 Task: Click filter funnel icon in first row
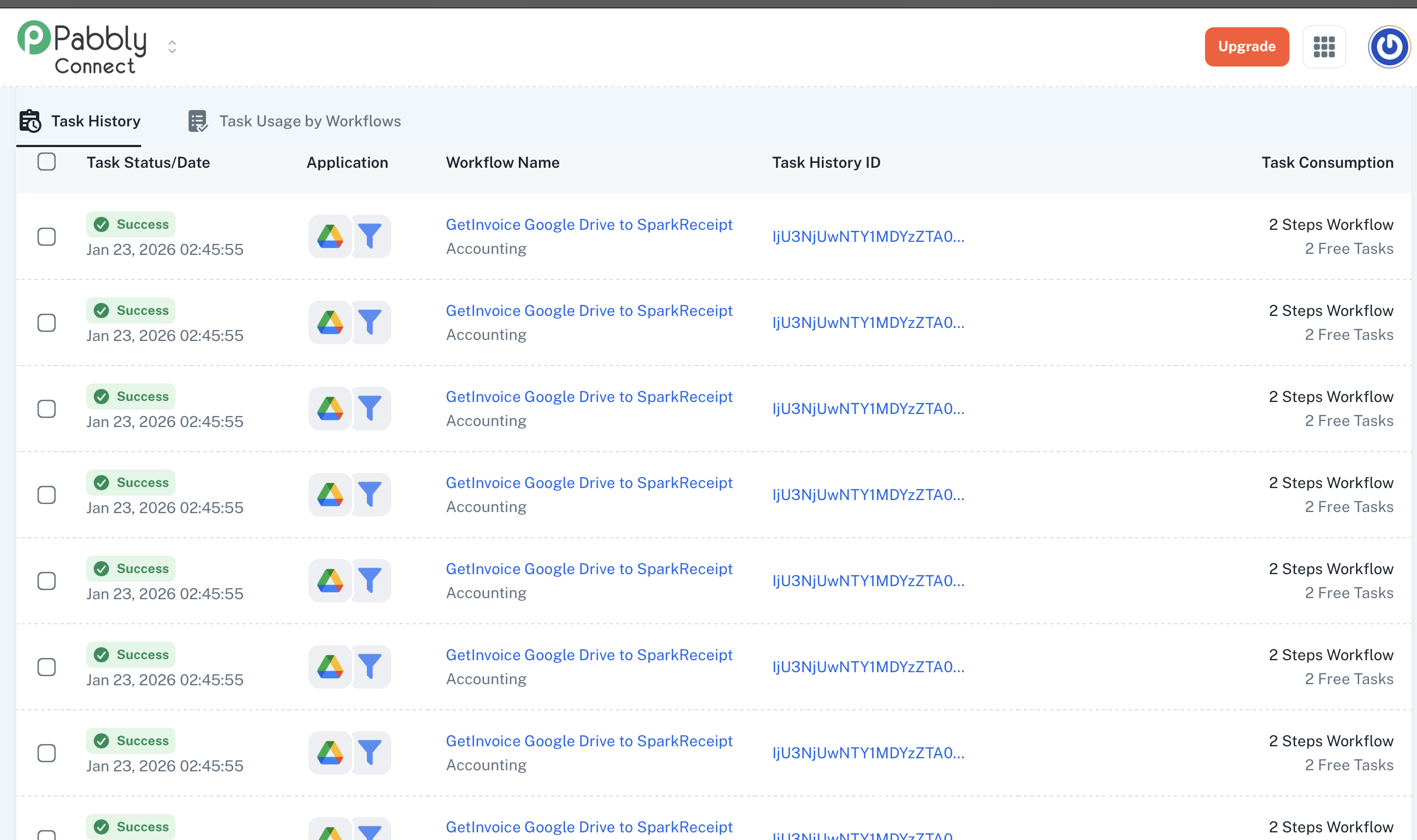tap(370, 236)
